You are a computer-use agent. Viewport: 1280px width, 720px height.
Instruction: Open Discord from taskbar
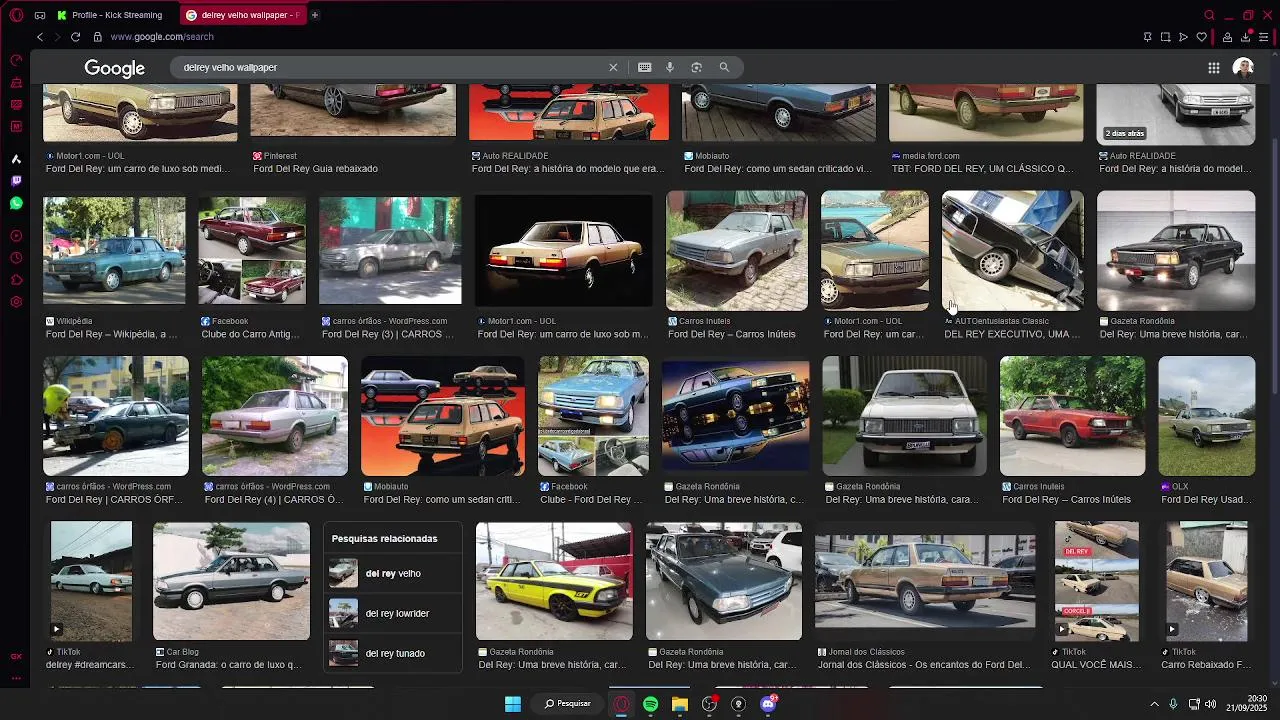(768, 704)
